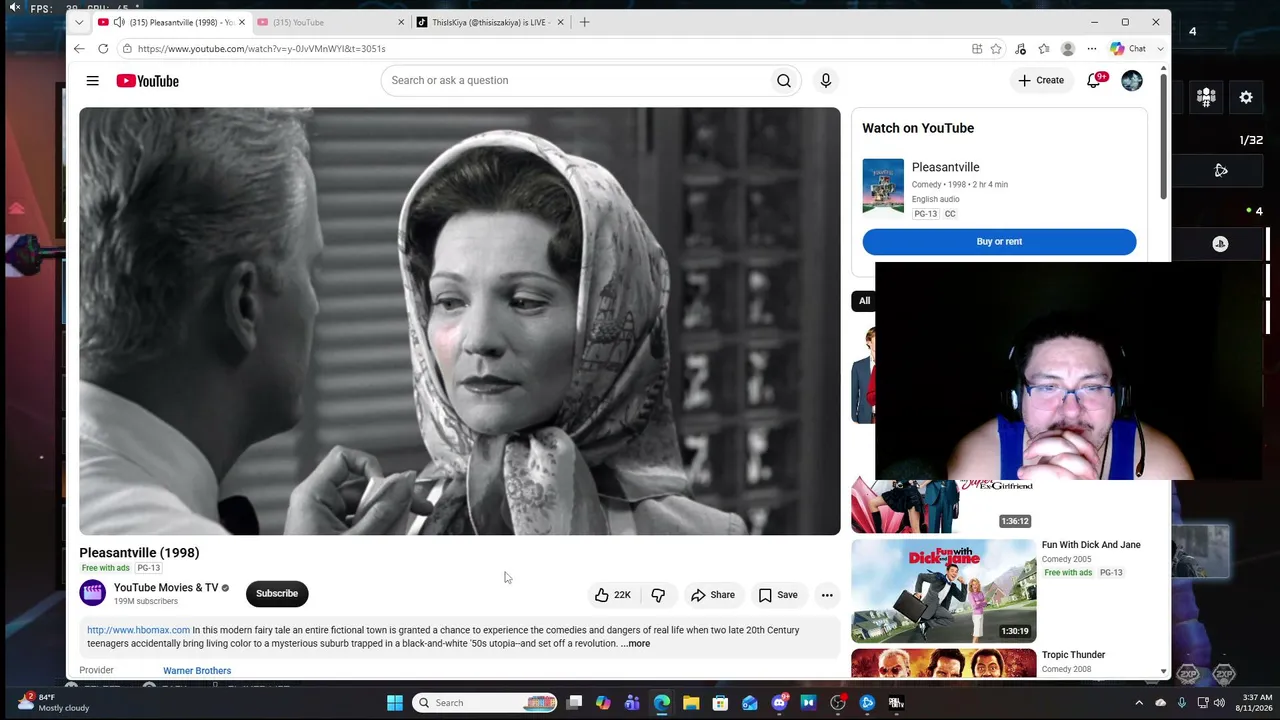Open Microsoft Teams from the taskbar
Image resolution: width=1280 pixels, height=720 pixels.
pos(632,703)
